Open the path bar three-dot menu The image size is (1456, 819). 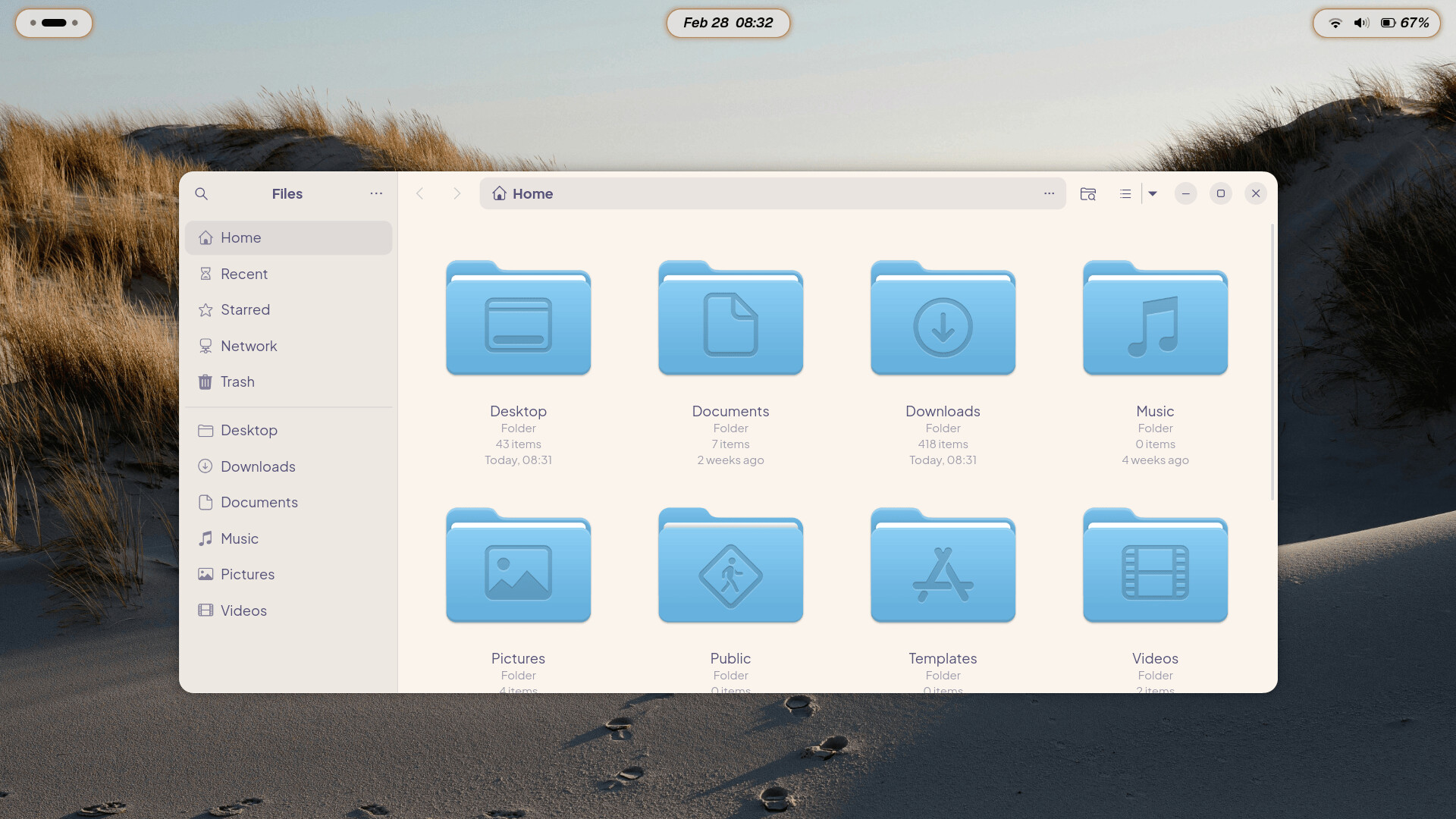coord(1049,193)
